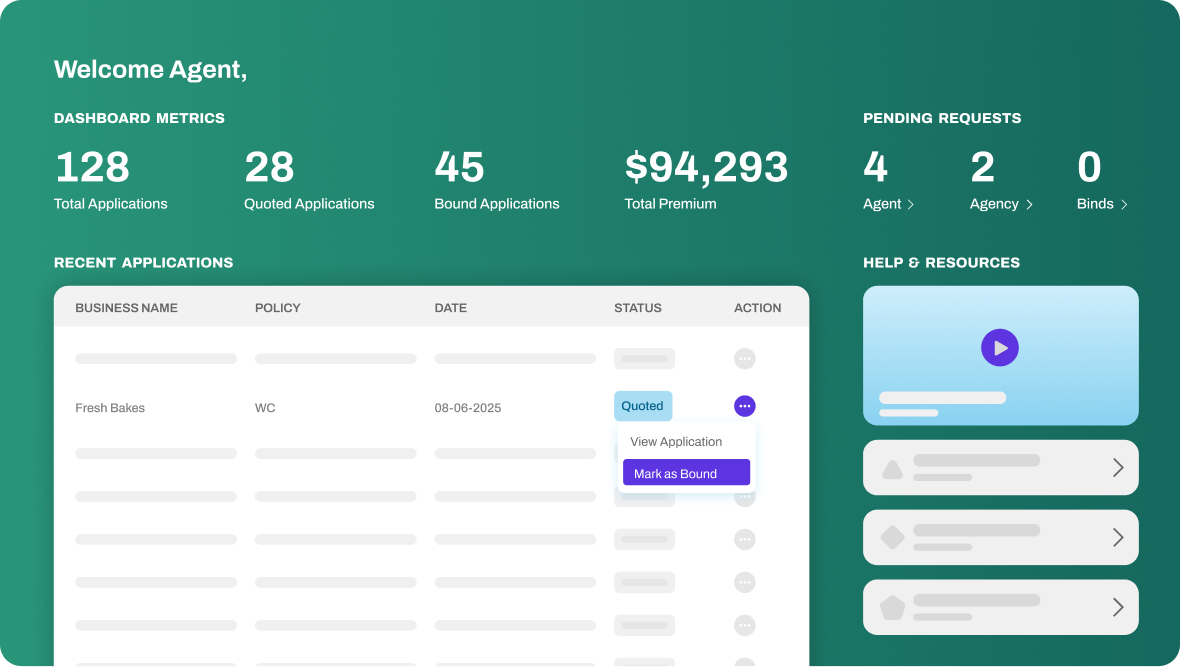Click the WC policy cell
The image size is (1180, 667).
pos(265,408)
